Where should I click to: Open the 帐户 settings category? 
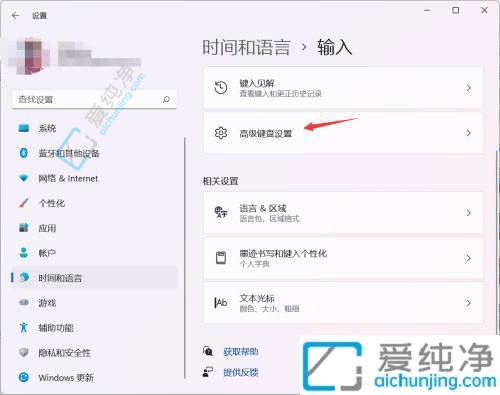coord(94,252)
